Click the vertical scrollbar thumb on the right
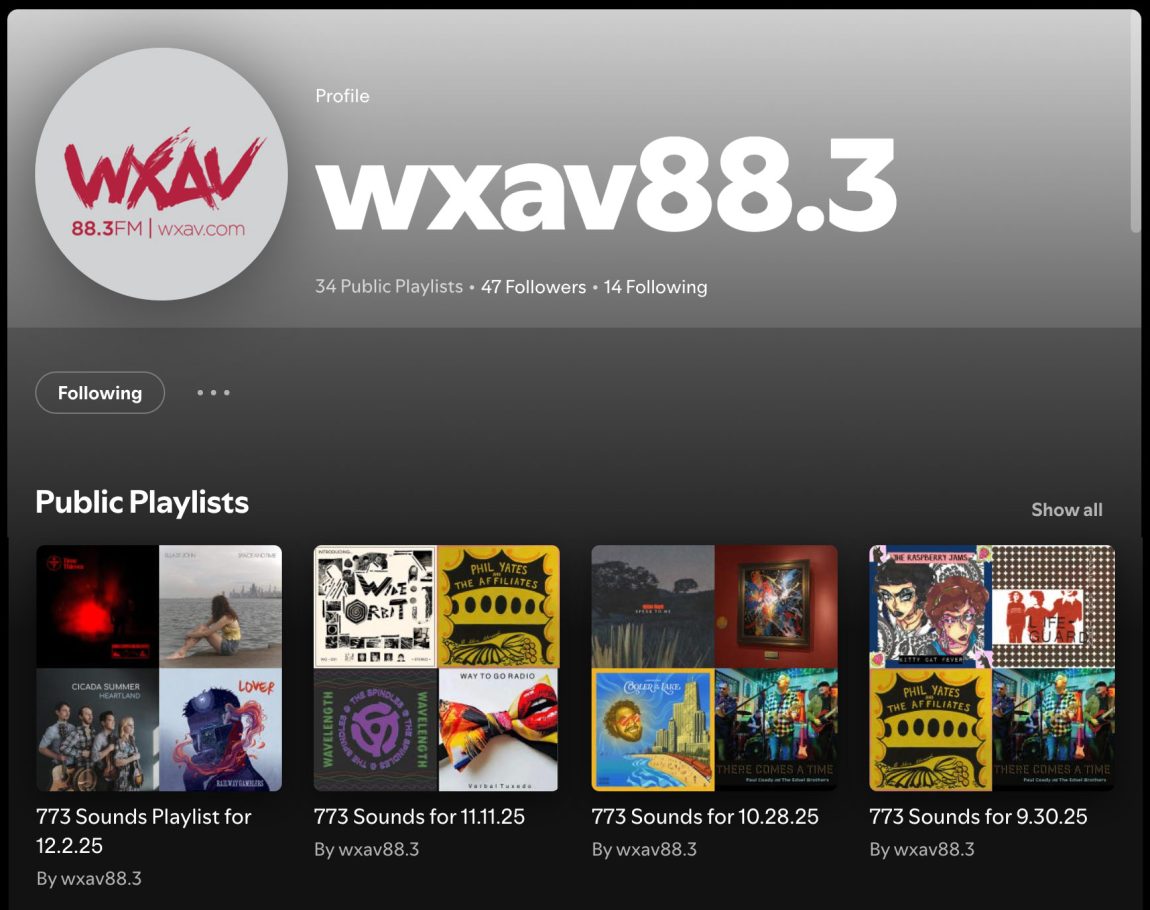 point(1135,122)
